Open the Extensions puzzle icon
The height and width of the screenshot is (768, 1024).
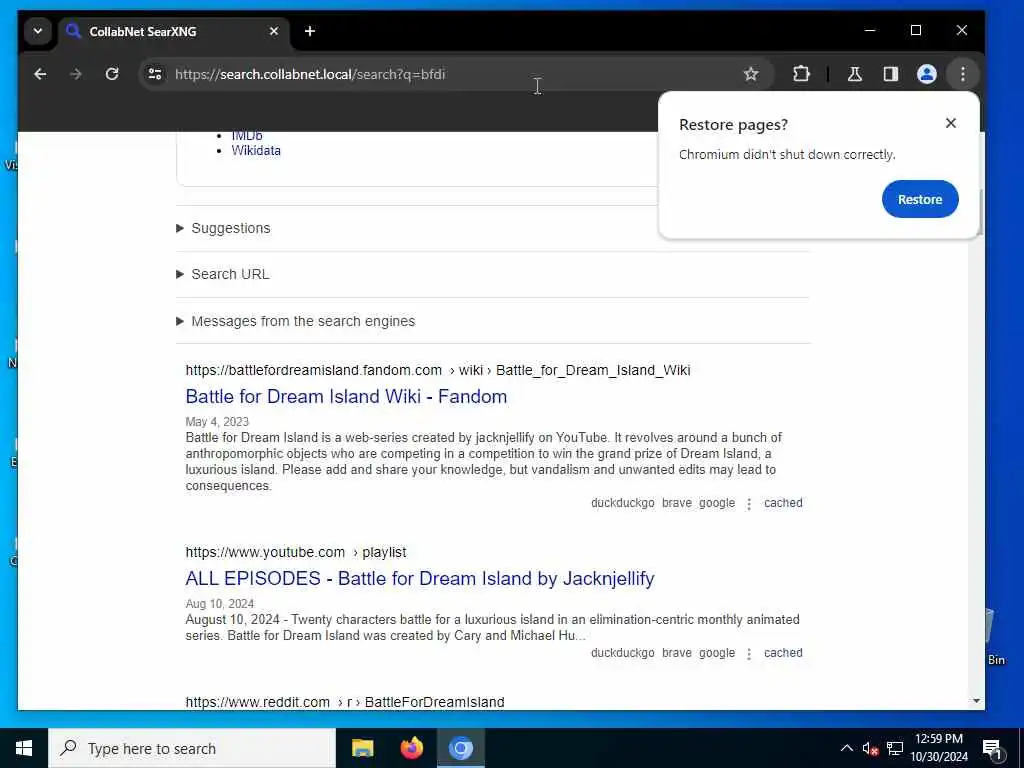click(801, 74)
